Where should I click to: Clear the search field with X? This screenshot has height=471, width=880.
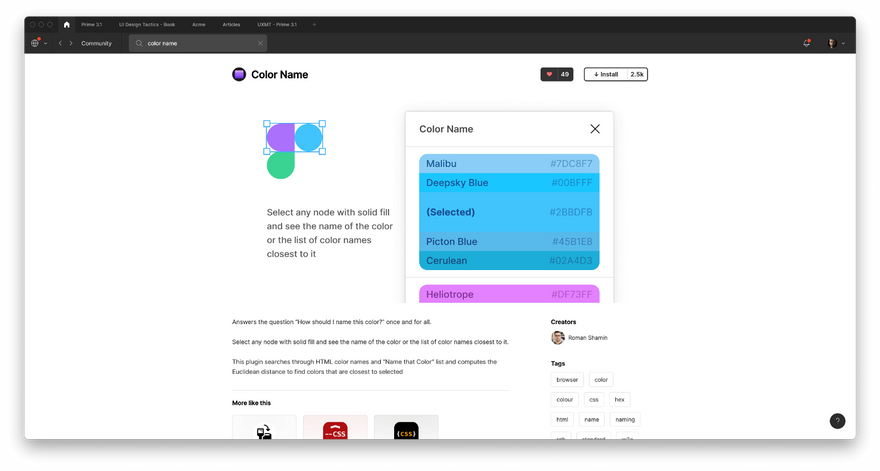point(260,43)
